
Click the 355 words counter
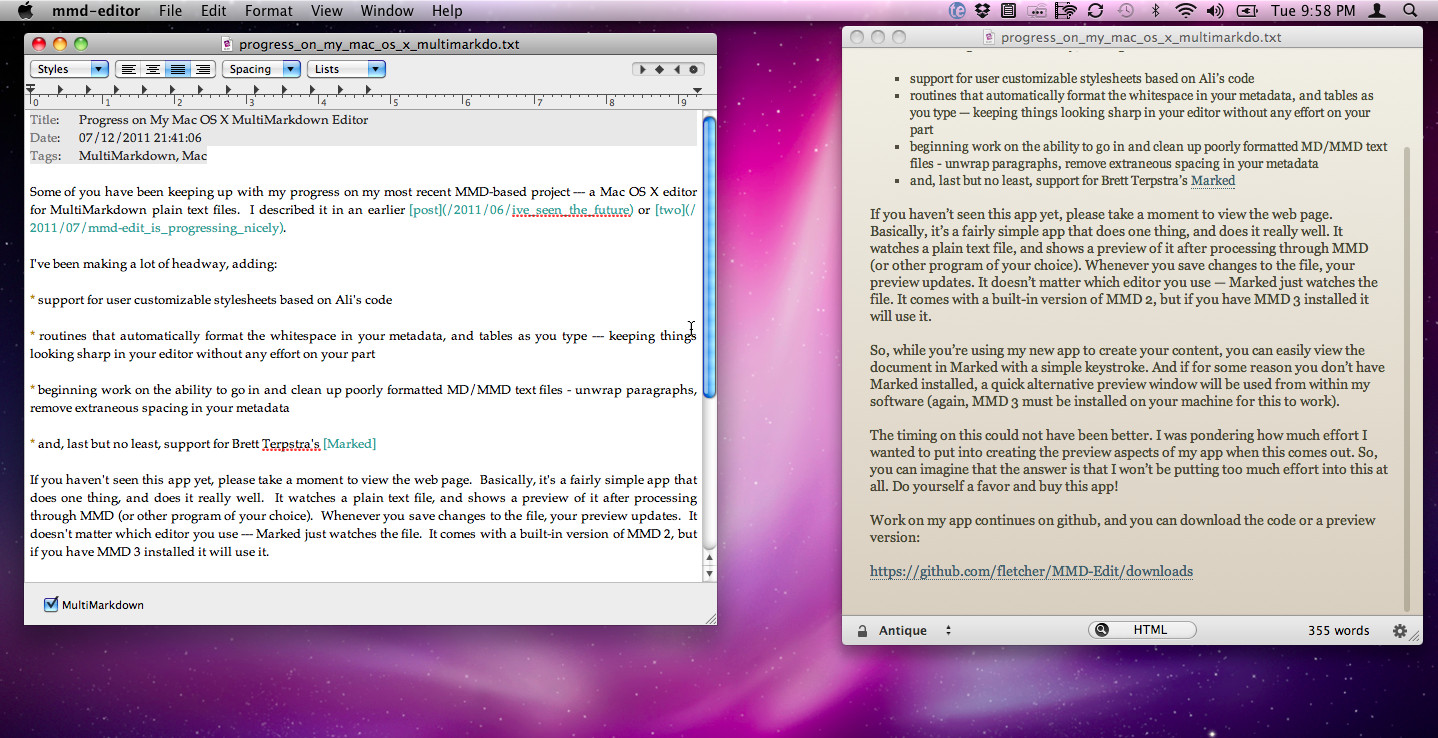tap(1338, 631)
